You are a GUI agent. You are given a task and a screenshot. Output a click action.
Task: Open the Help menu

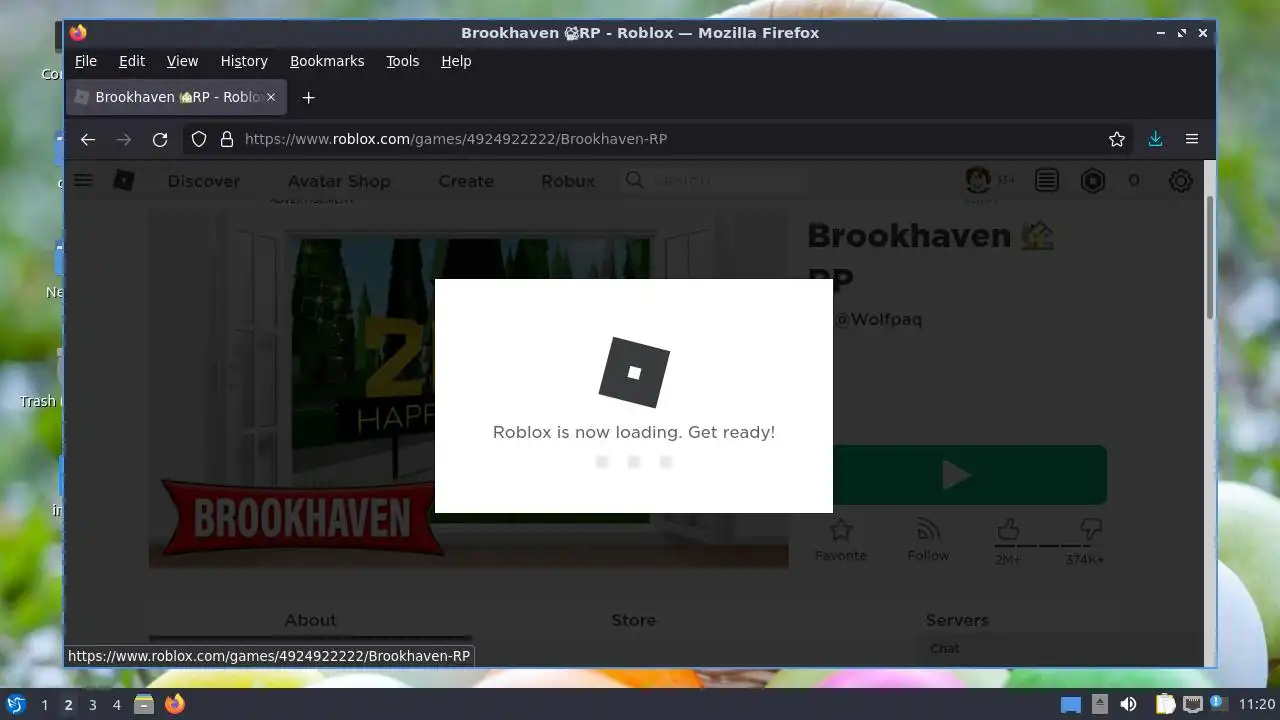click(x=456, y=61)
